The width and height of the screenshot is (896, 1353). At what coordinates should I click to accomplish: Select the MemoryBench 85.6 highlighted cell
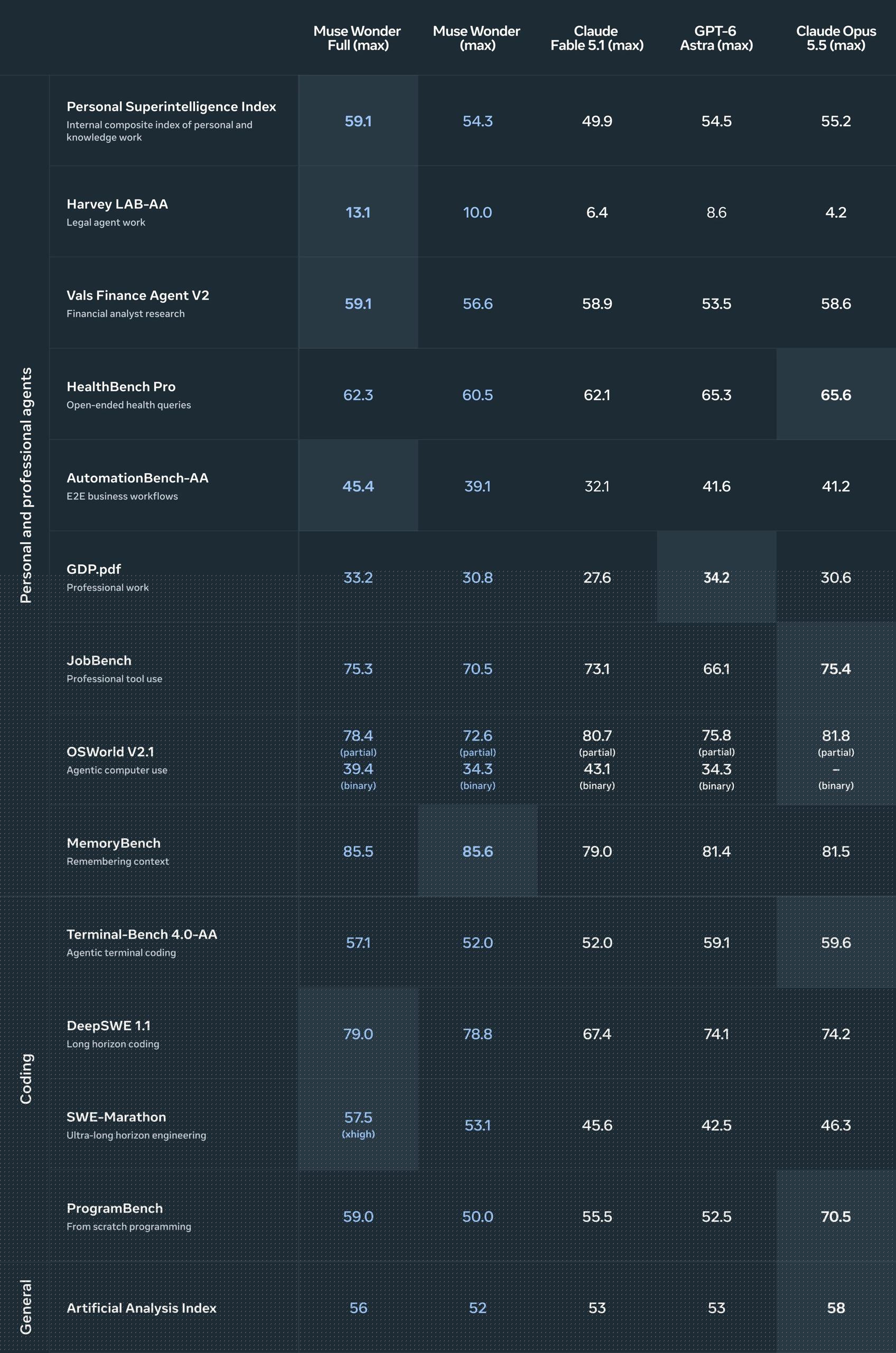point(478,851)
